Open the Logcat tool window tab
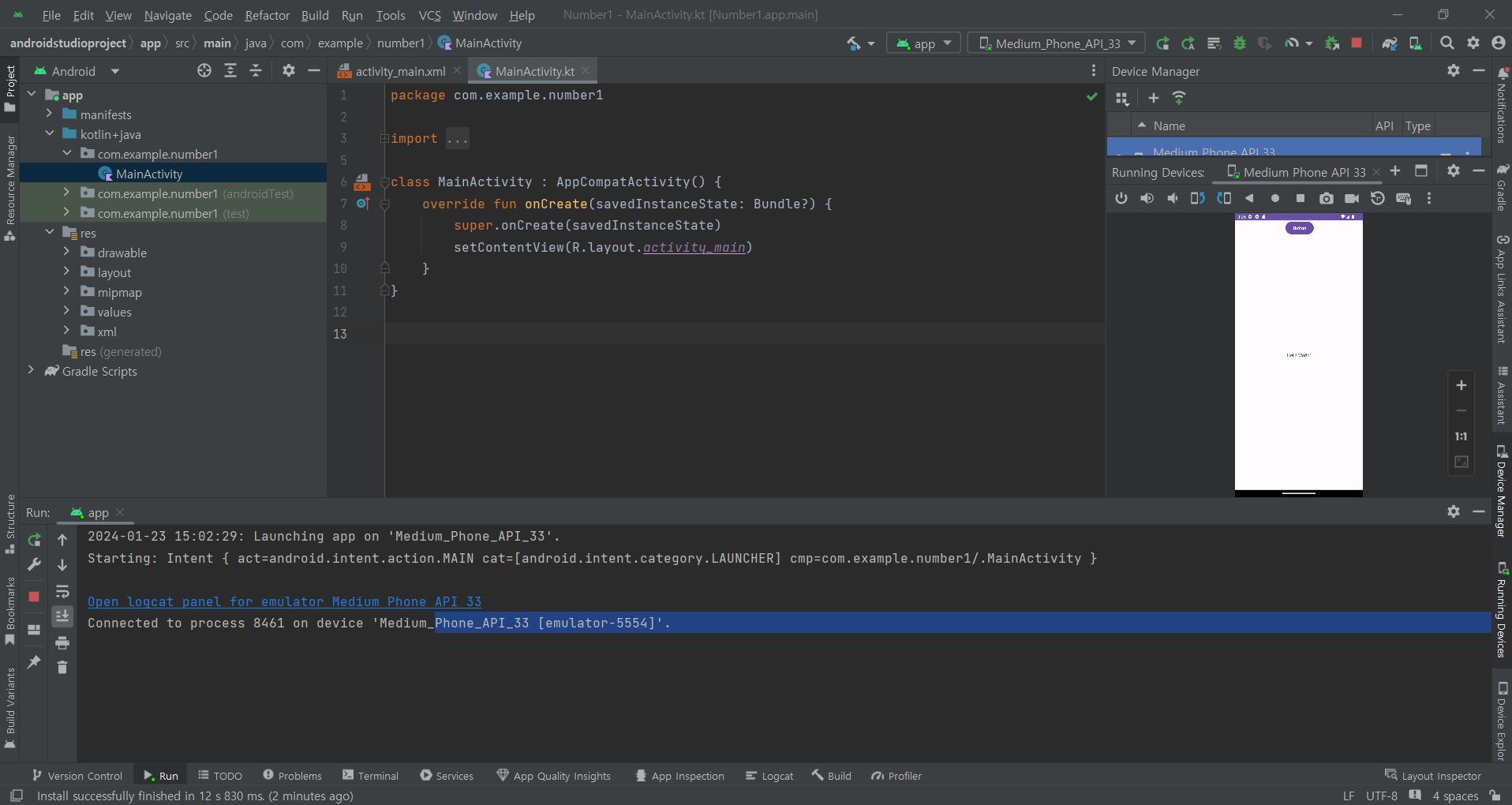1512x805 pixels. [769, 776]
